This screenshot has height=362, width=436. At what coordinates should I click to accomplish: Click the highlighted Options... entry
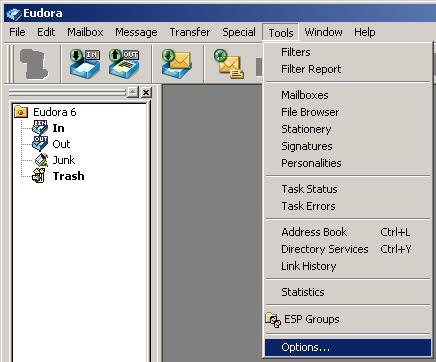tap(348, 347)
